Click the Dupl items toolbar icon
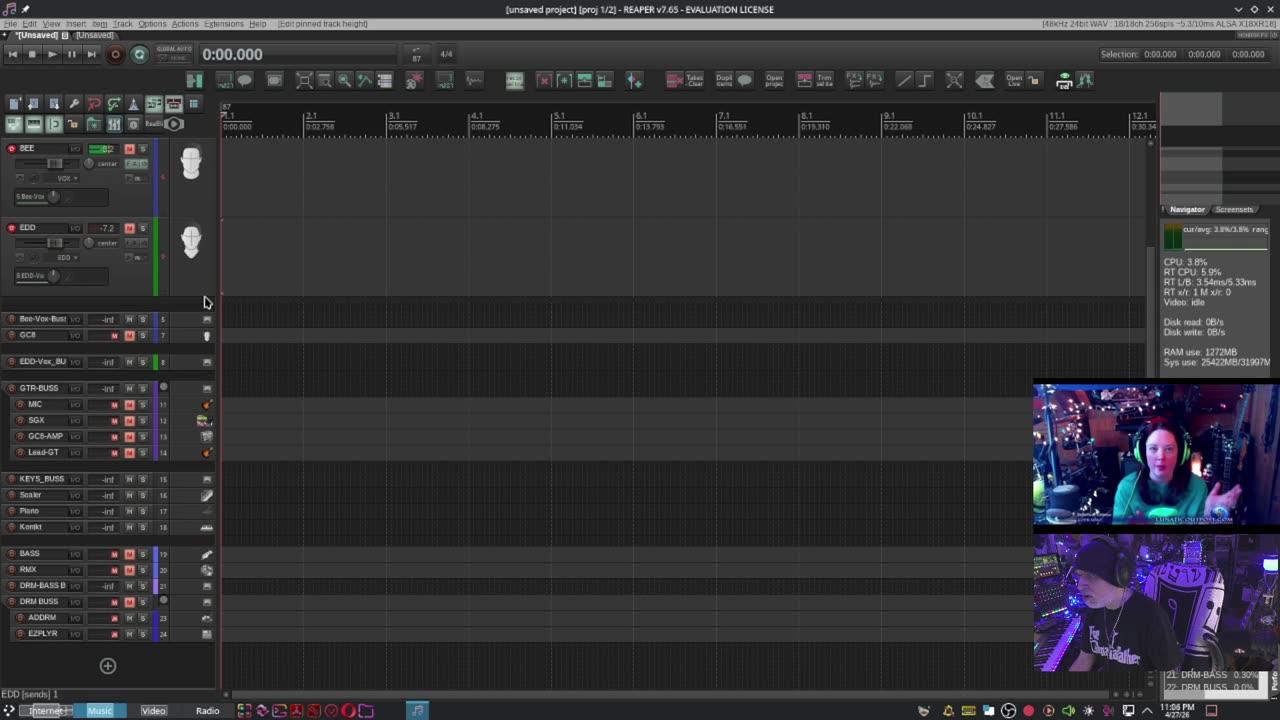Viewport: 1280px width, 720px height. pyautogui.click(x=724, y=80)
